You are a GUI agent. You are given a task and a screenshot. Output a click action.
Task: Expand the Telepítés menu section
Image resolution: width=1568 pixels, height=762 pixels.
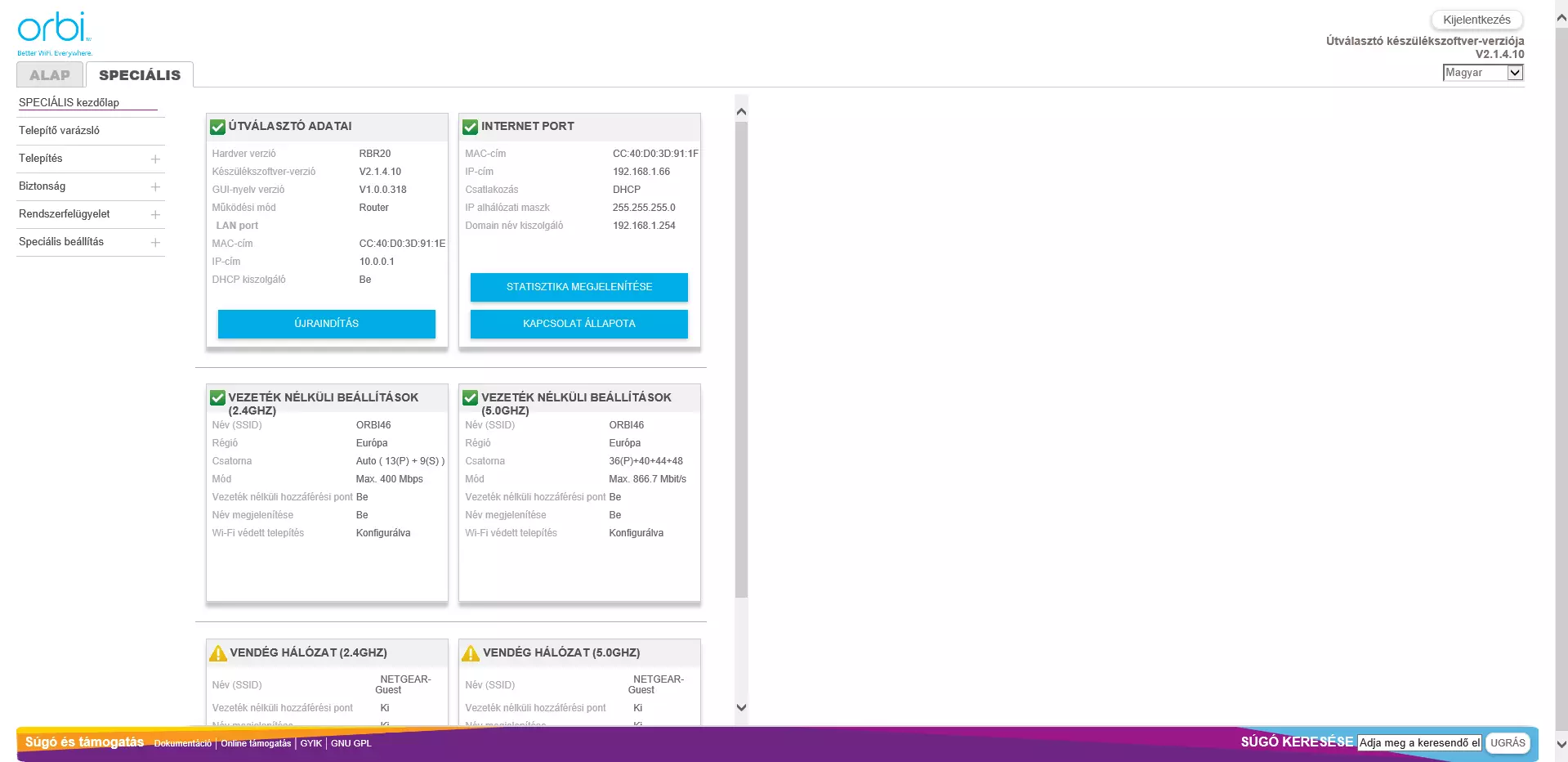(155, 159)
